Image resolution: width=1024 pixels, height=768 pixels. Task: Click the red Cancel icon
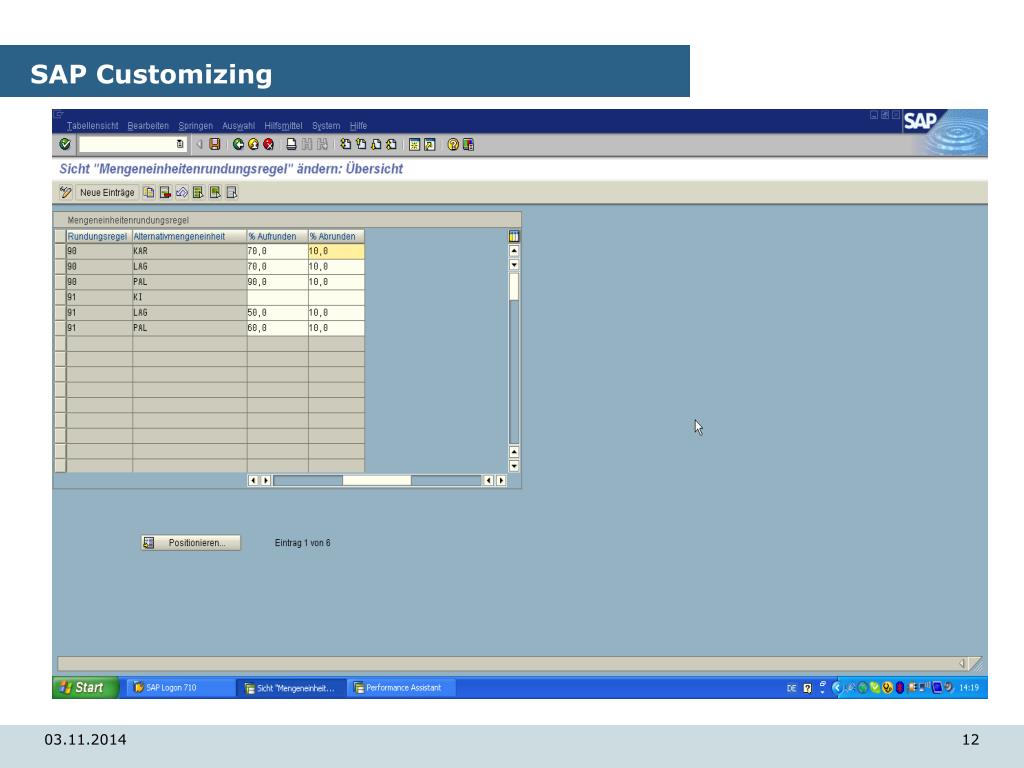pos(268,144)
